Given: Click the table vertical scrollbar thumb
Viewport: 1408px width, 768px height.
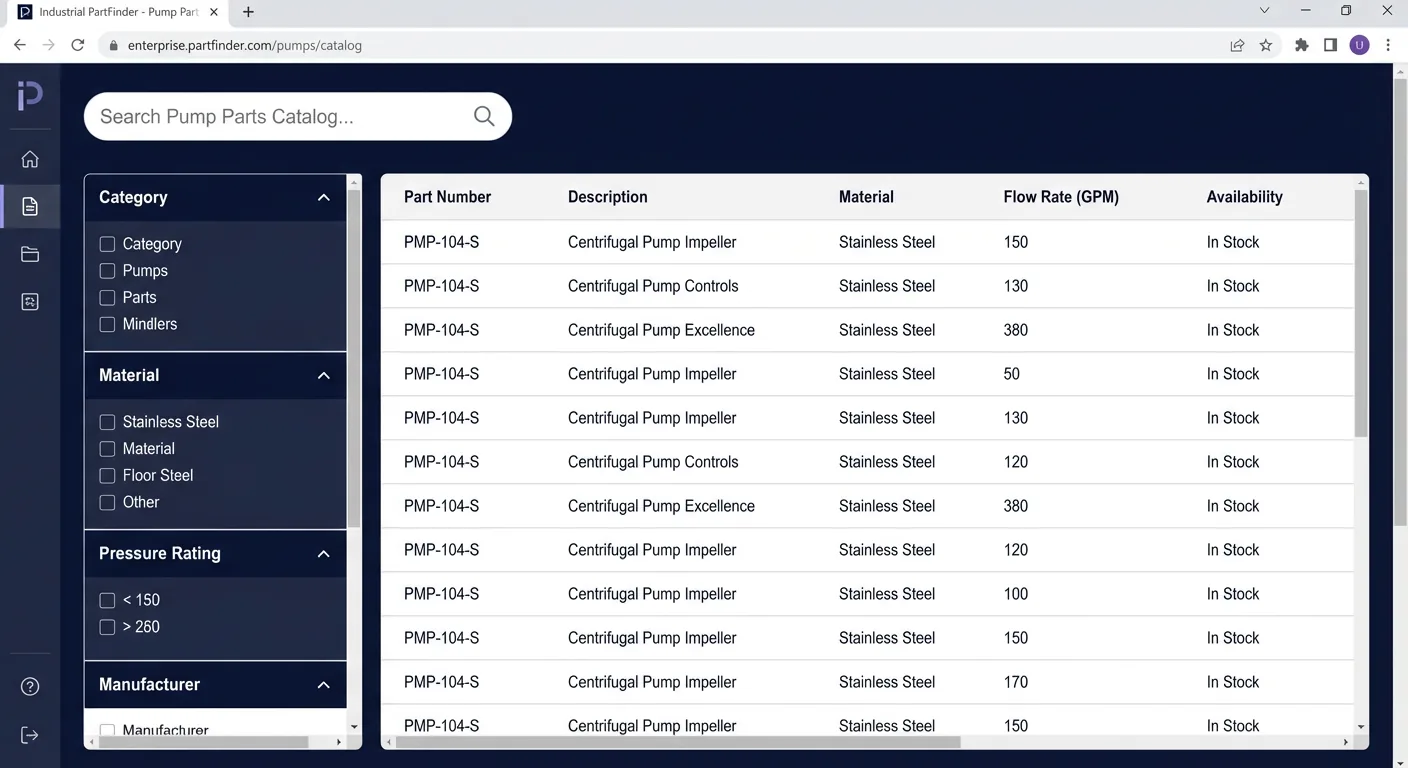Looking at the screenshot, I should tap(1360, 313).
